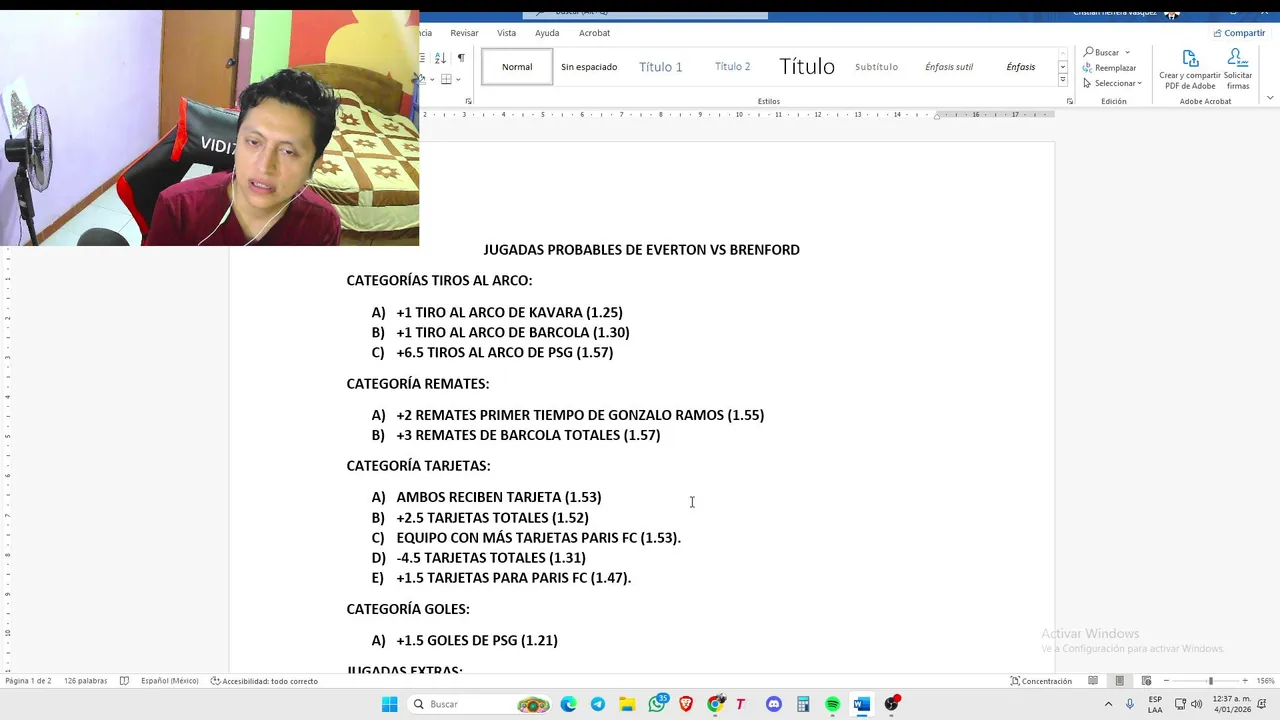The height and width of the screenshot is (720, 1280).
Task: Click Reemplazar in the Edición group
Action: 1109,68
